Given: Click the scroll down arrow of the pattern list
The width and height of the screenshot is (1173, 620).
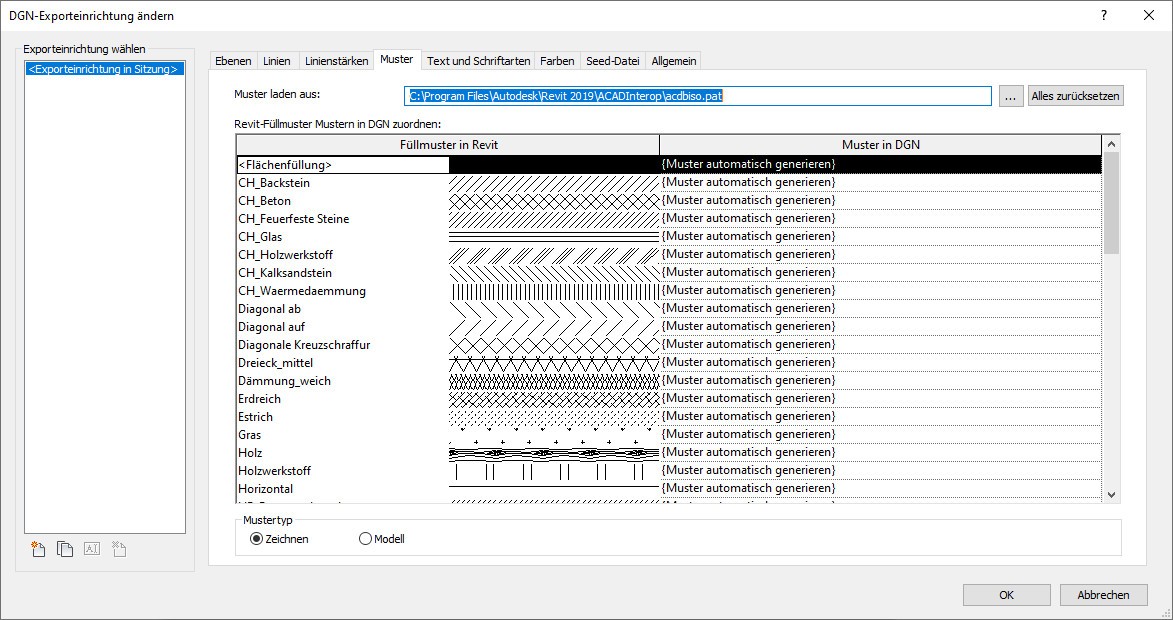Looking at the screenshot, I should pyautogui.click(x=1111, y=493).
